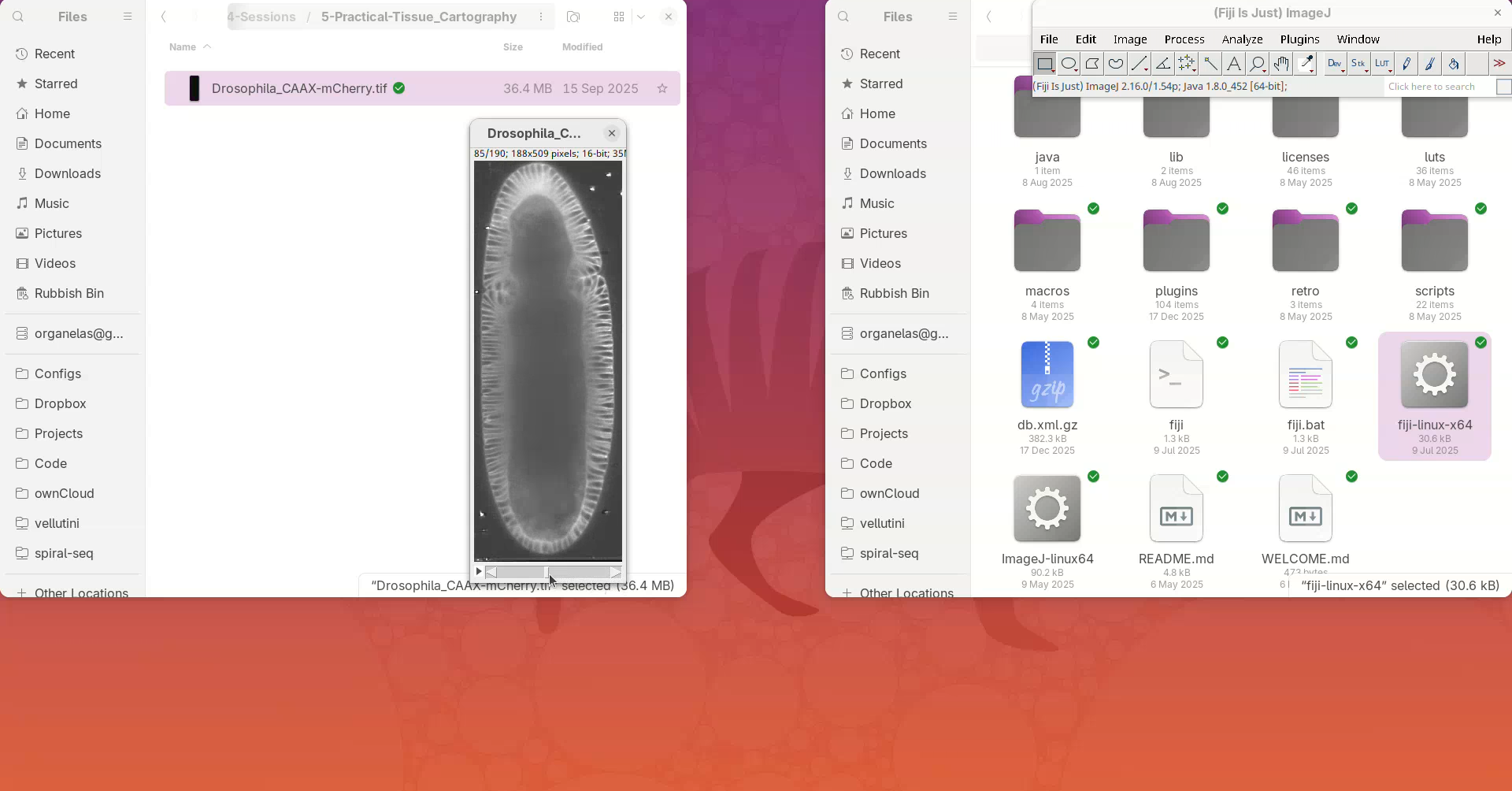The width and height of the screenshot is (1512, 791).
Task: Pick the Freehand selection tool
Action: (x=1116, y=64)
